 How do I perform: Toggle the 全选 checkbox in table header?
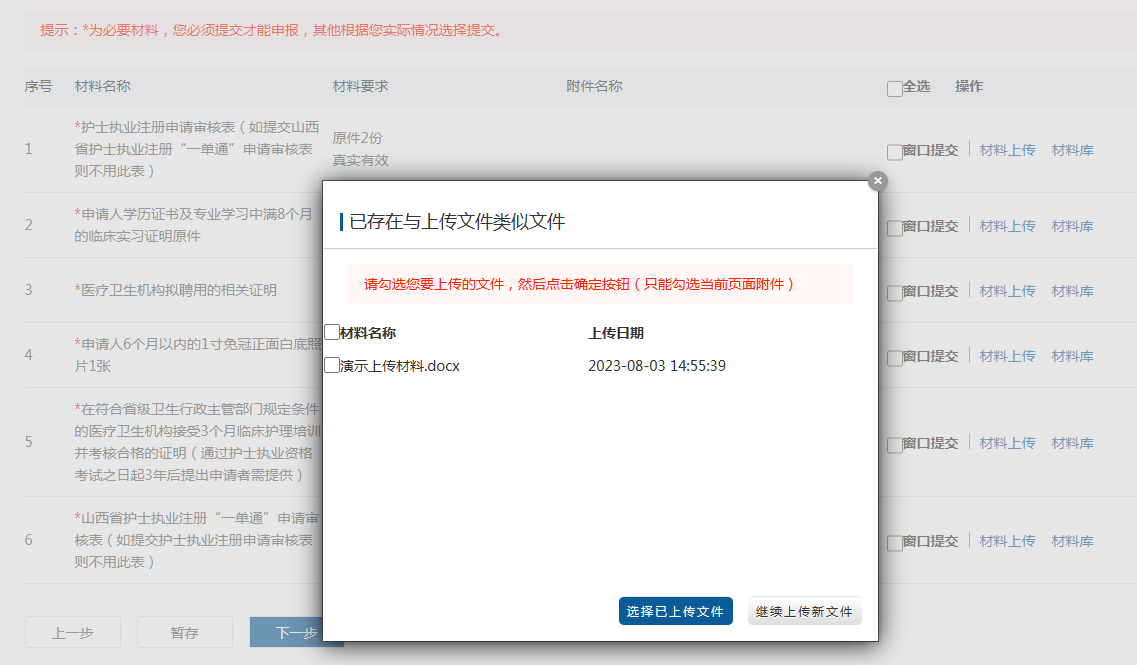(x=894, y=89)
